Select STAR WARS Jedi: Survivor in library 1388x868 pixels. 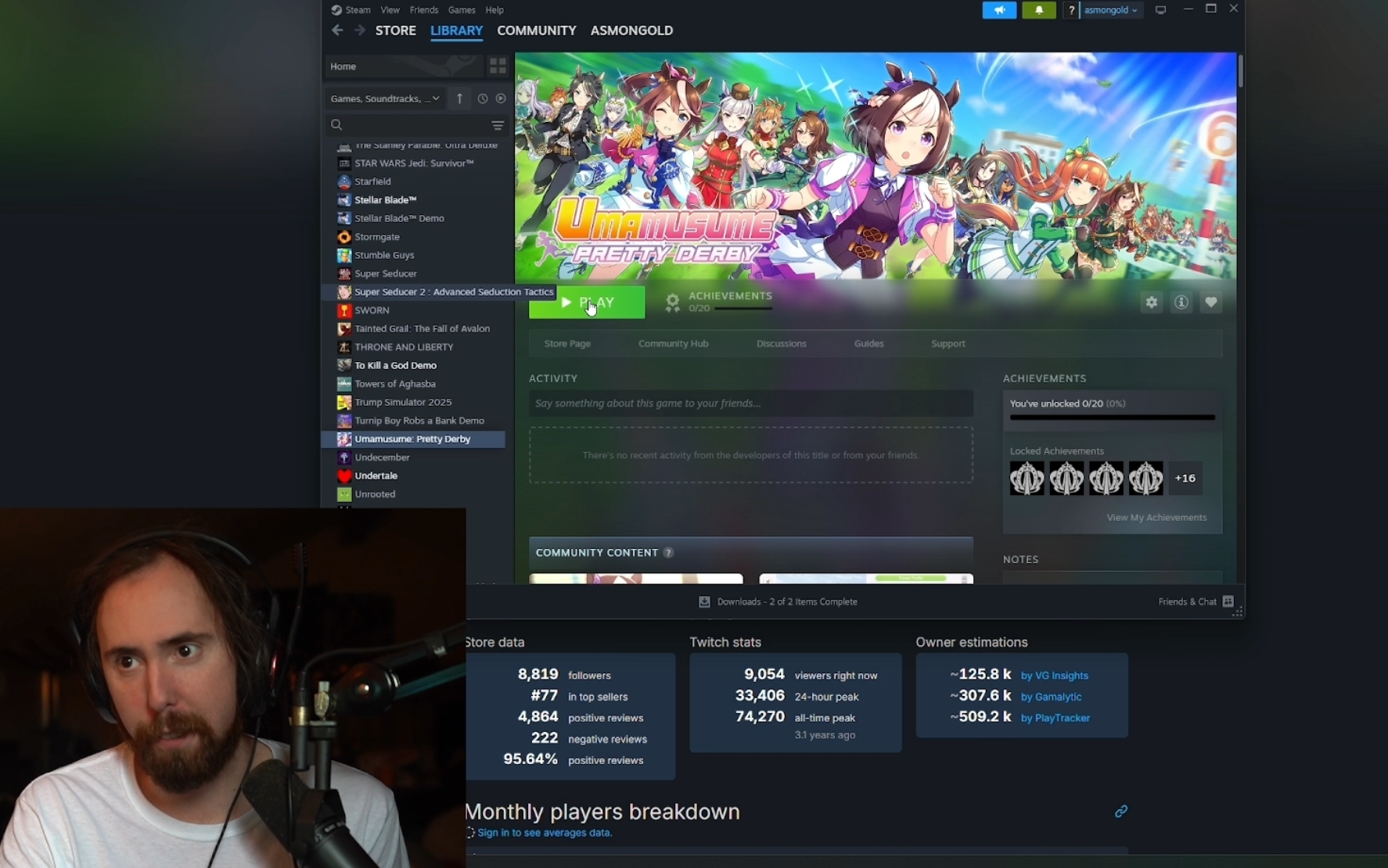tap(414, 163)
